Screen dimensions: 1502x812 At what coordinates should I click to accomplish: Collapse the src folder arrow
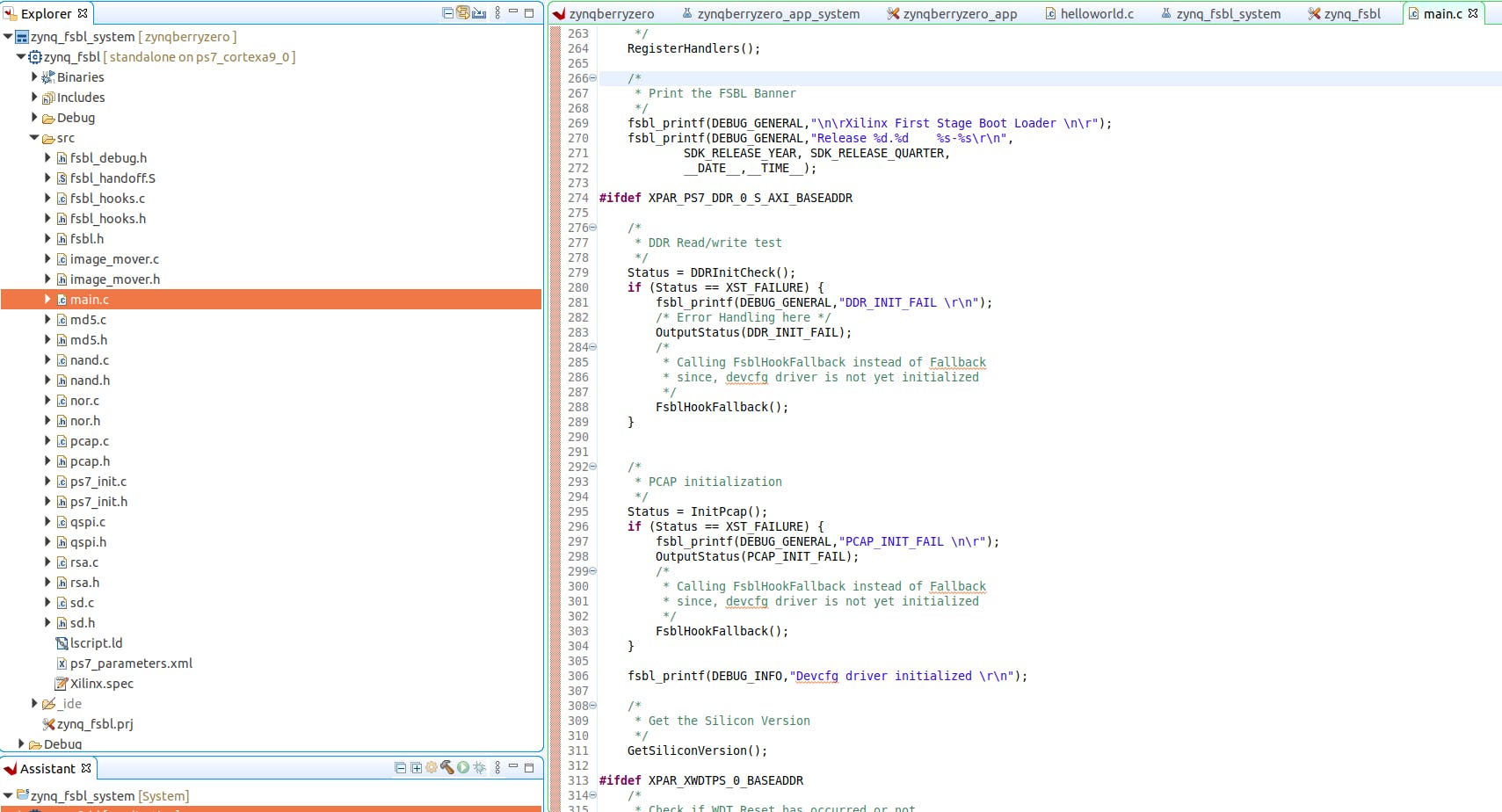coord(34,138)
